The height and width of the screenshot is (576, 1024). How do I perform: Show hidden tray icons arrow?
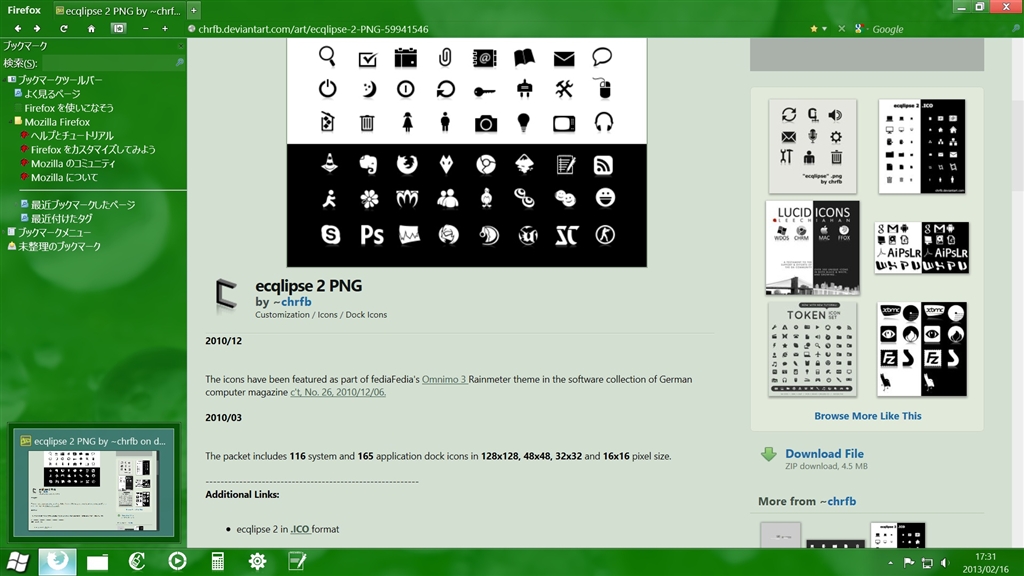point(890,562)
